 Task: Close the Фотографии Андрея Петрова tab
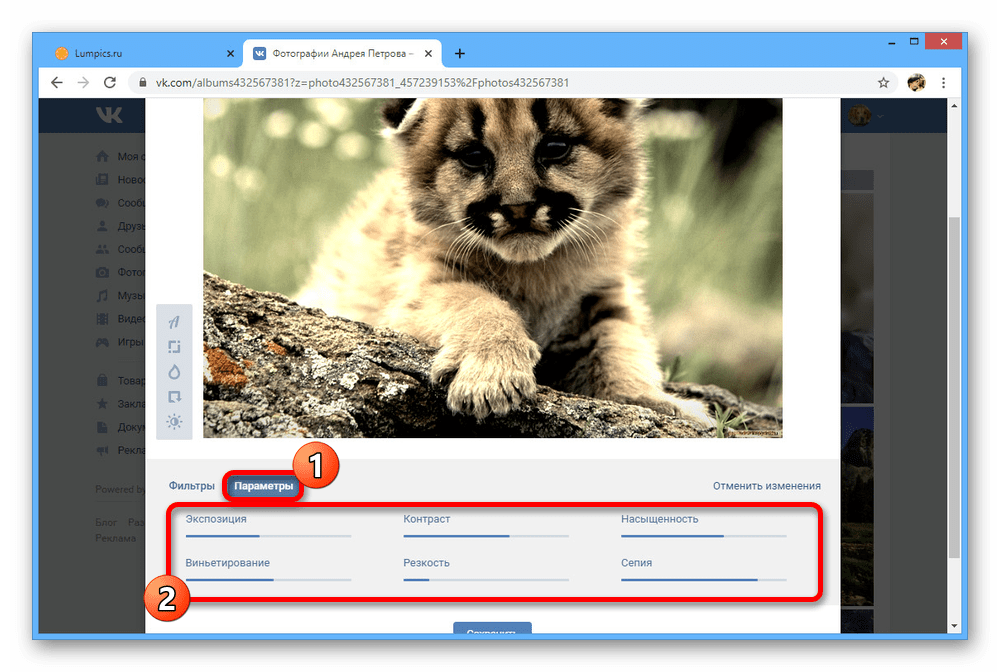[x=429, y=54]
